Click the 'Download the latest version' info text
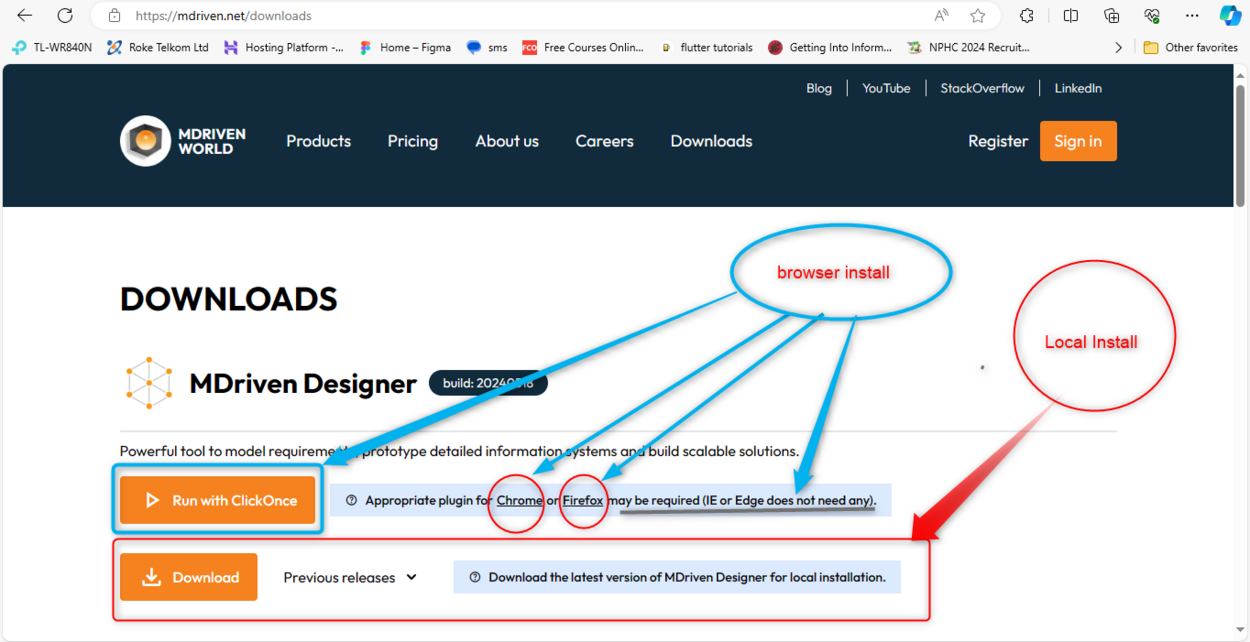The image size is (1250, 642). pyautogui.click(x=687, y=577)
